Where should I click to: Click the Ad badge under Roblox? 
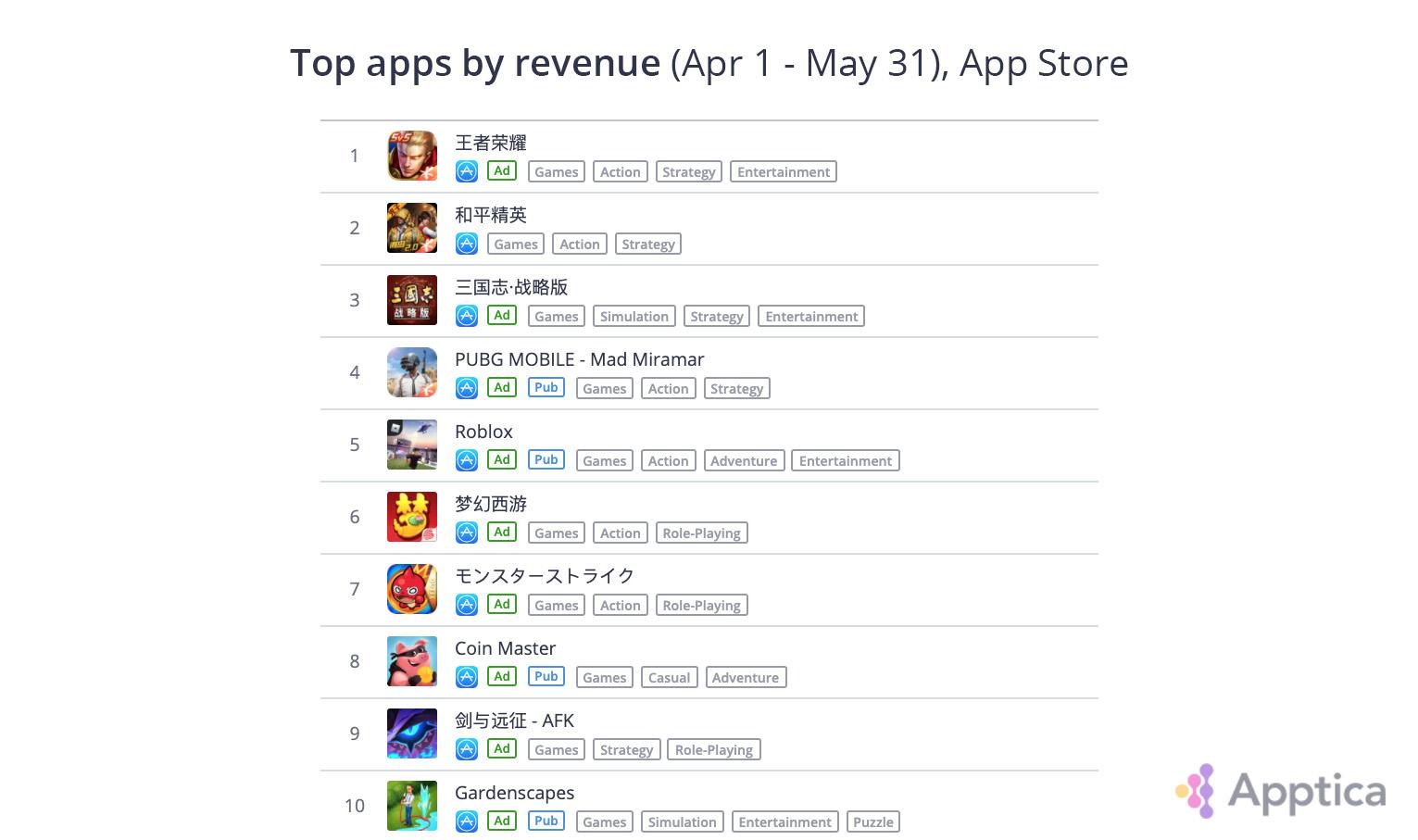[502, 460]
